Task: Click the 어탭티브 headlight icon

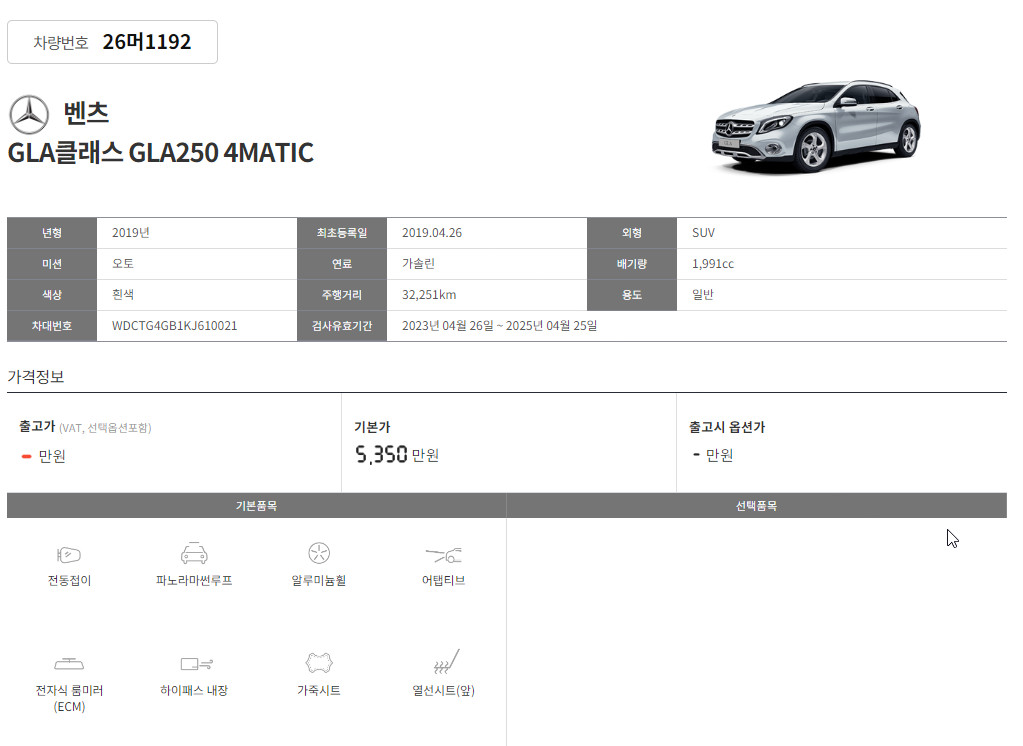Action: (444, 555)
